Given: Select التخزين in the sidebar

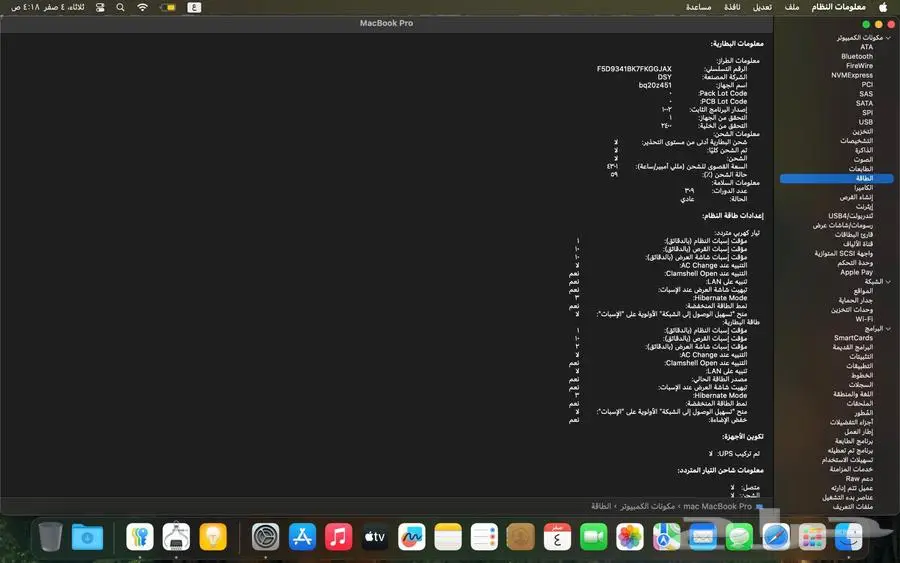Looking at the screenshot, I should [863, 131].
